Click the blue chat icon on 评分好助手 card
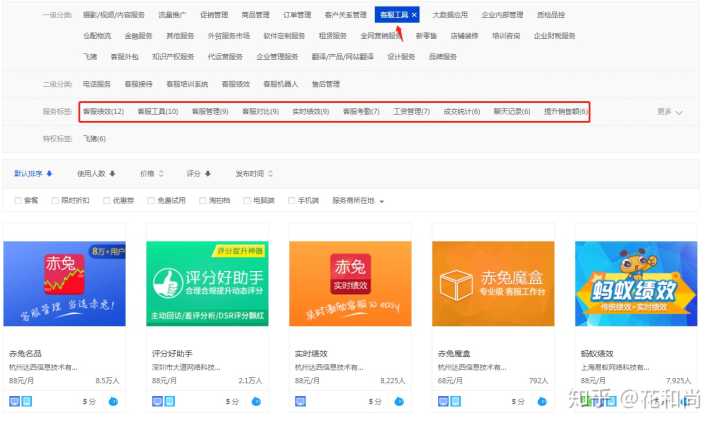720x428 pixels. click(x=256, y=401)
